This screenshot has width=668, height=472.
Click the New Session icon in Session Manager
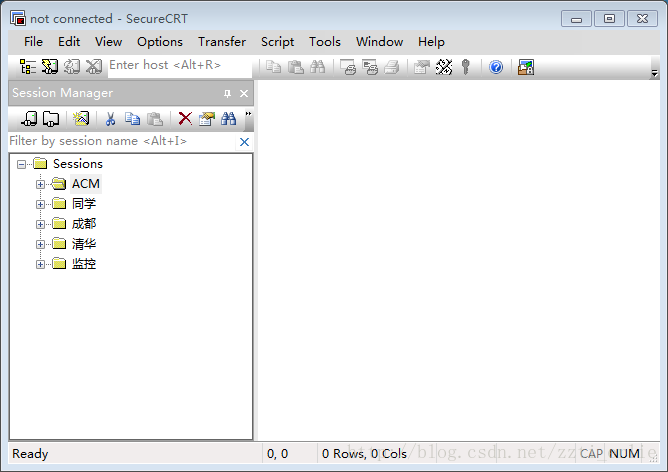(x=81, y=118)
